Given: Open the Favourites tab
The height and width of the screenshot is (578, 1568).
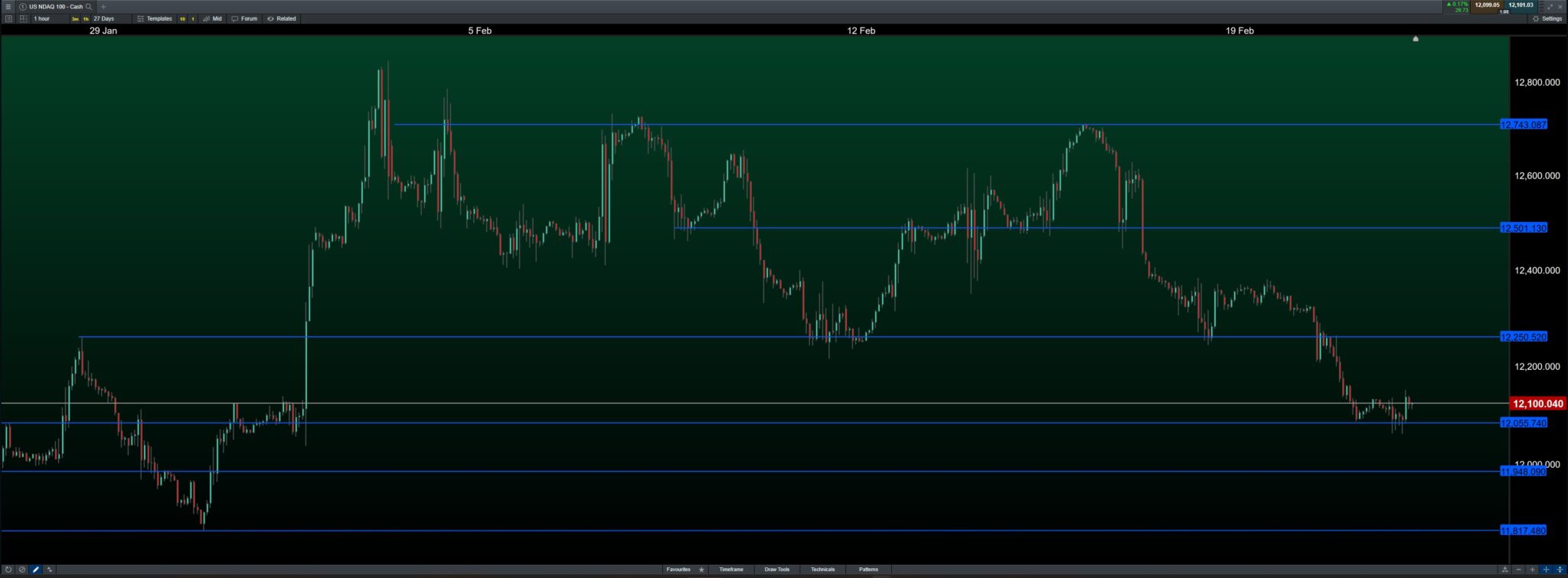Looking at the screenshot, I should 678,570.
